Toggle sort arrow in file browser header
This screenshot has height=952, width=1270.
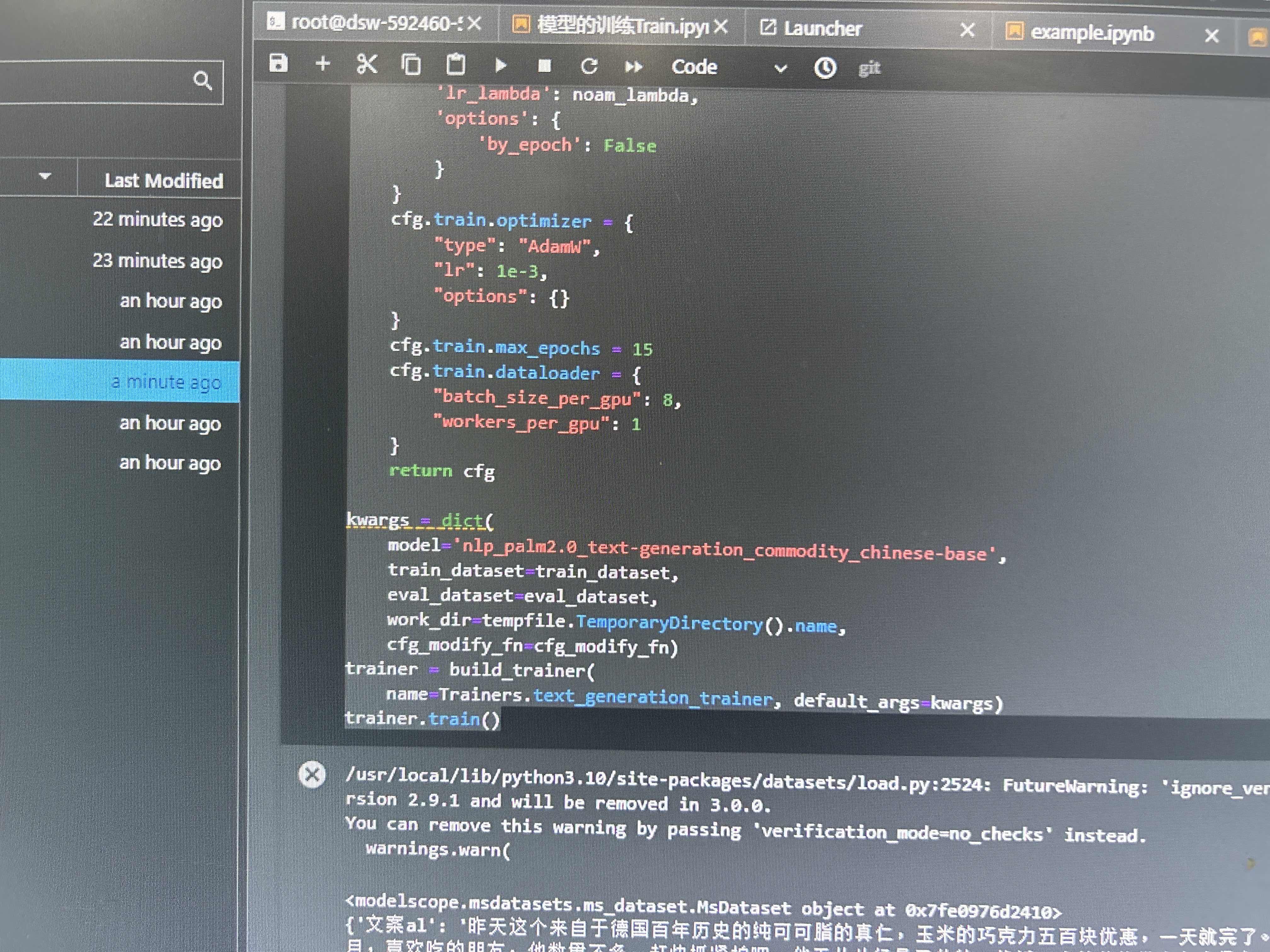click(x=45, y=176)
